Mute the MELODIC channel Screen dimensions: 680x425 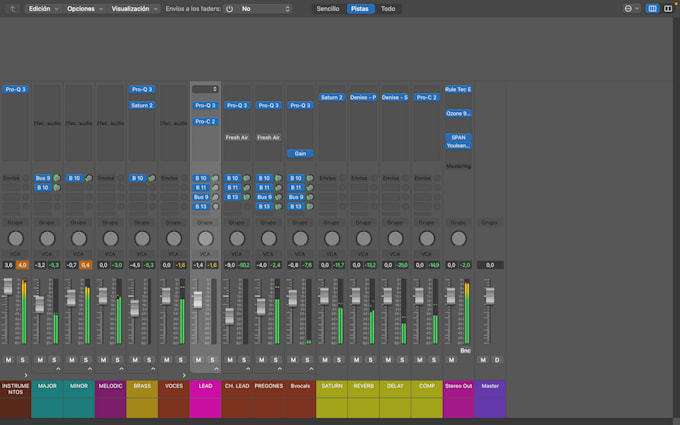103,360
